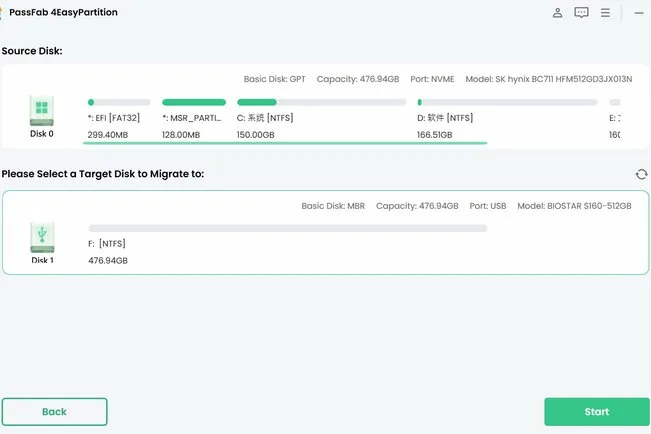The height and width of the screenshot is (434, 651).
Task: Click the F: NTFS target usage bar
Action: click(x=288, y=228)
